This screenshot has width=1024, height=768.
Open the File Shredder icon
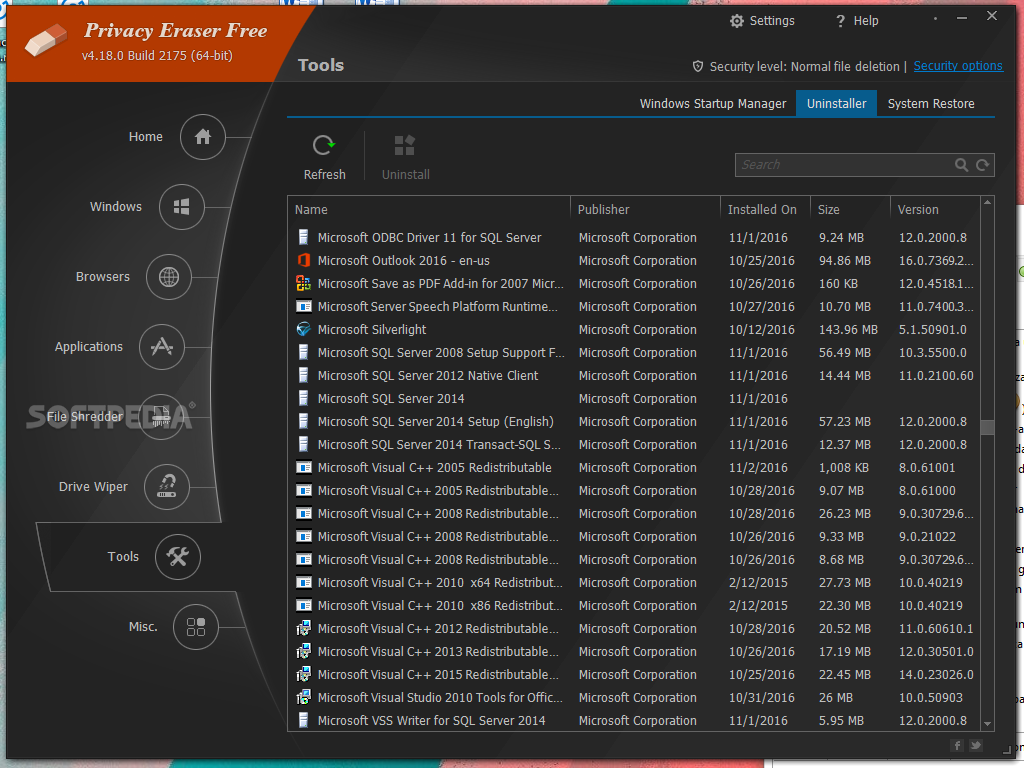pos(161,417)
